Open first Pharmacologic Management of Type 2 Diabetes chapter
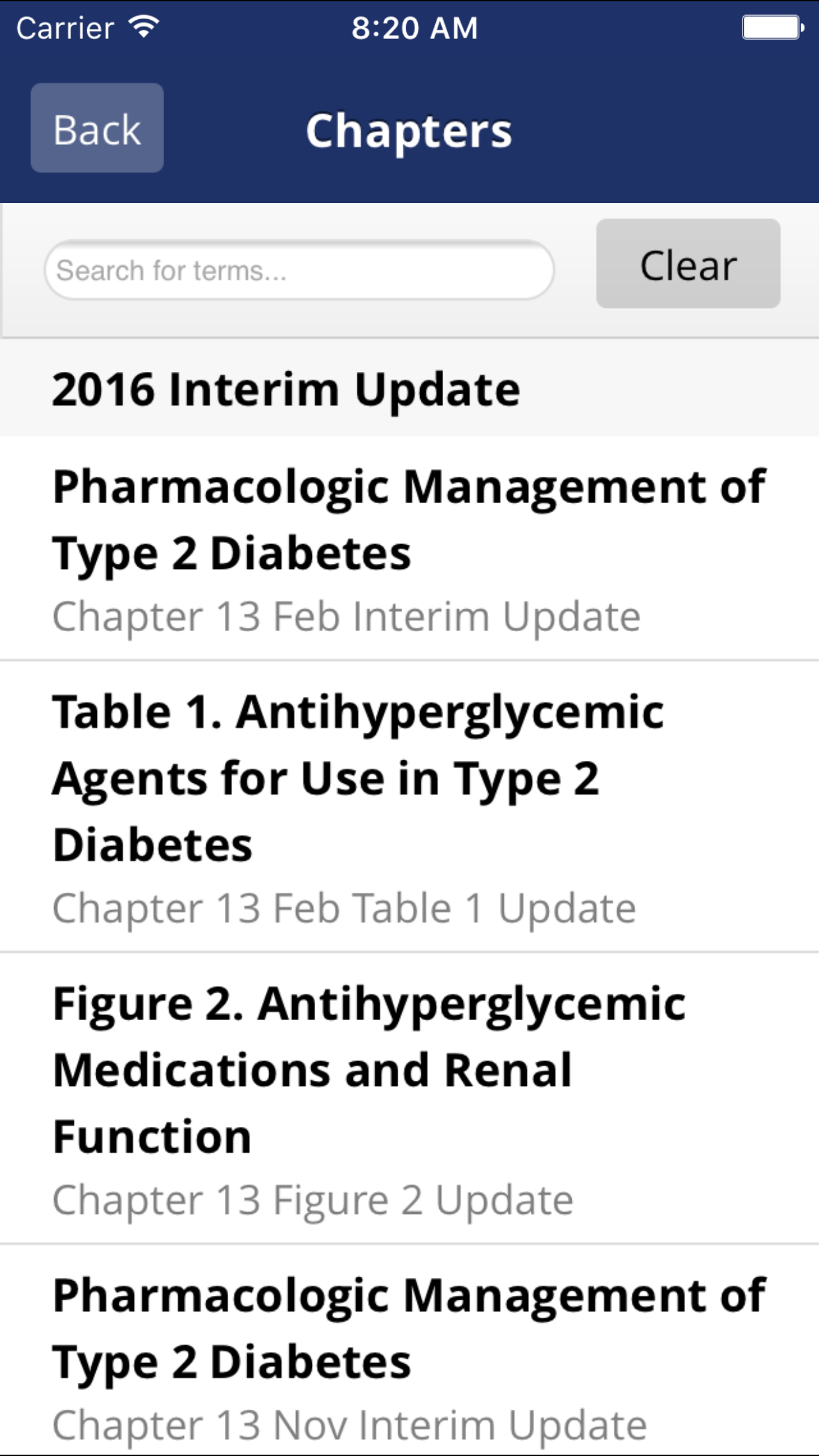The height and width of the screenshot is (1456, 819). [409, 520]
